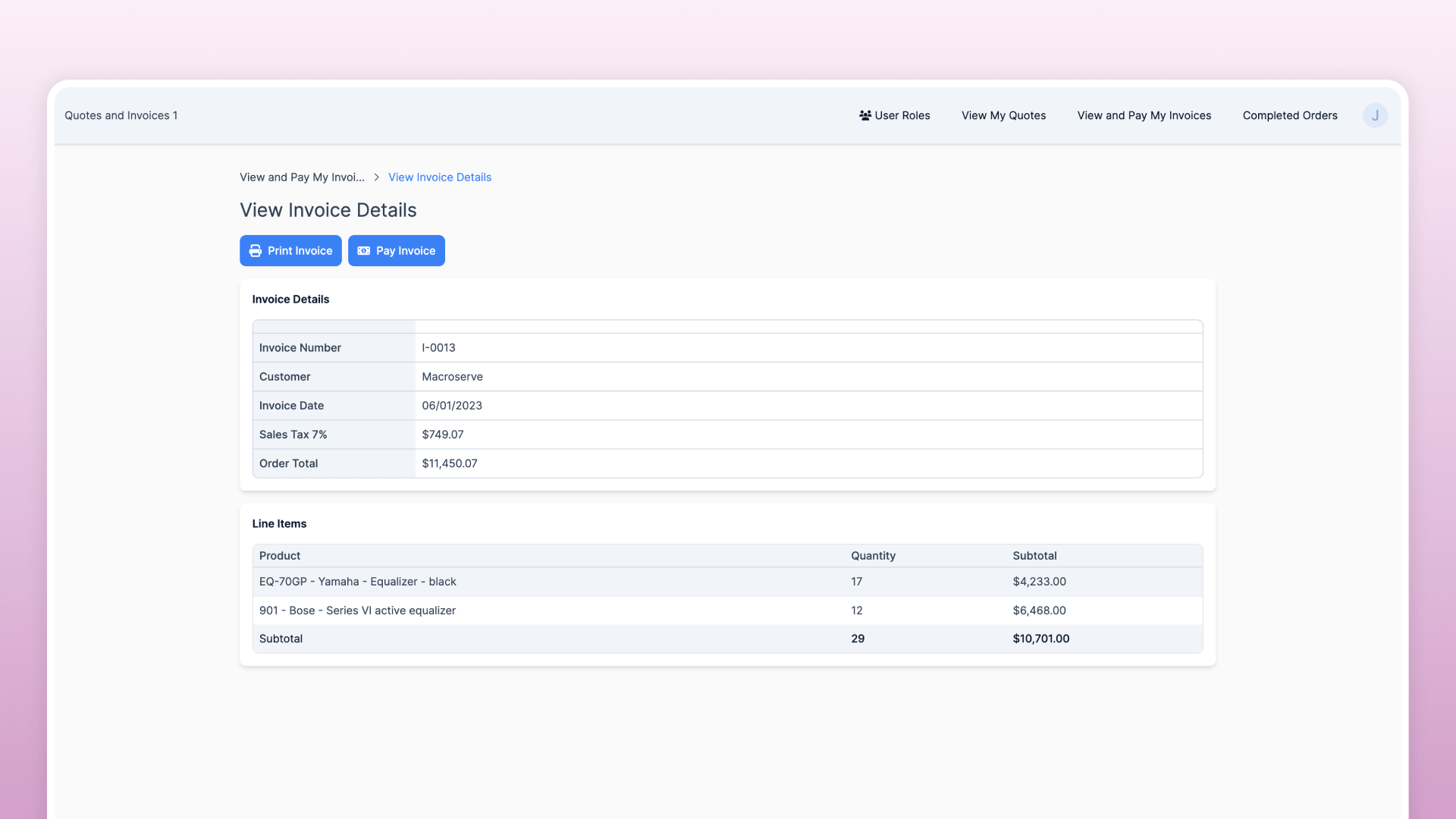The height and width of the screenshot is (819, 1456).
Task: Select User Roles menu item
Action: [x=902, y=115]
